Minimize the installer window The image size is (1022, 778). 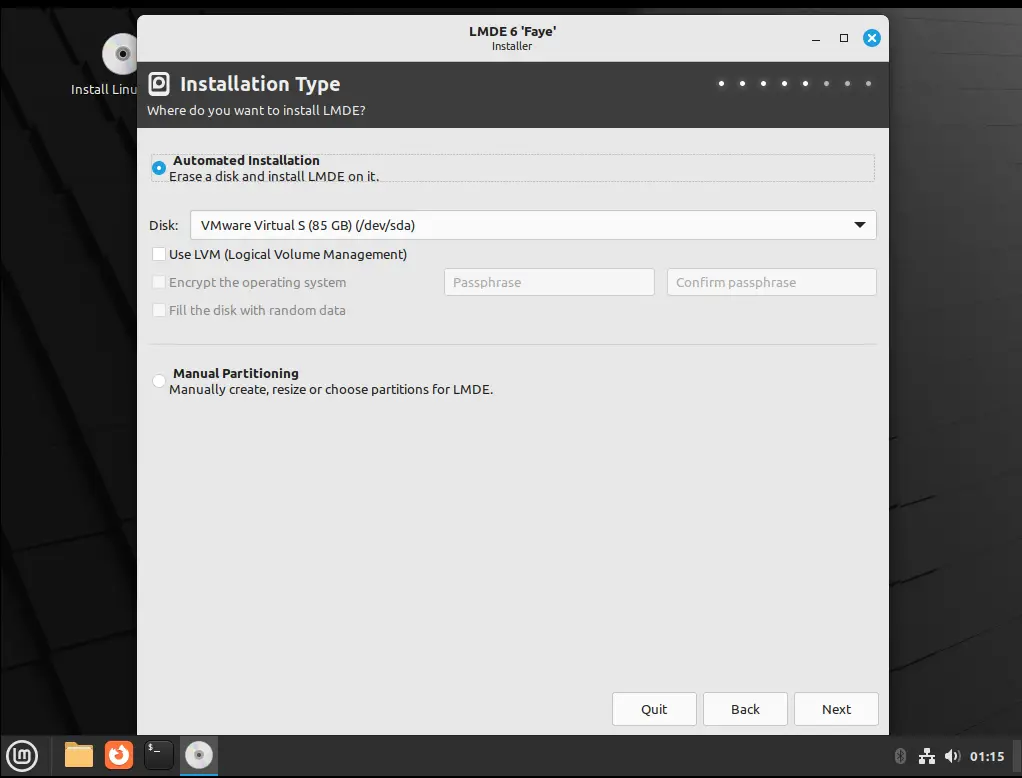coord(815,38)
